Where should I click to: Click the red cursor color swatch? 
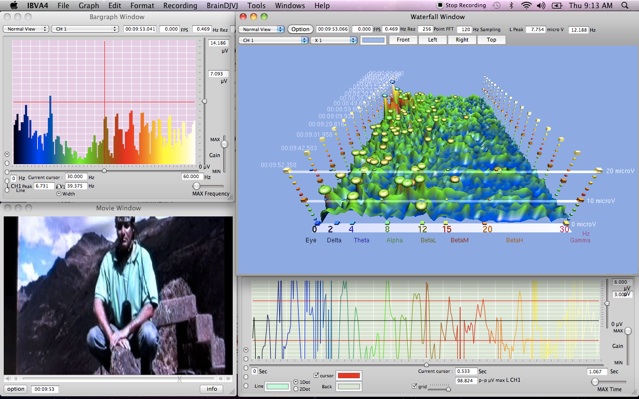click(x=348, y=375)
